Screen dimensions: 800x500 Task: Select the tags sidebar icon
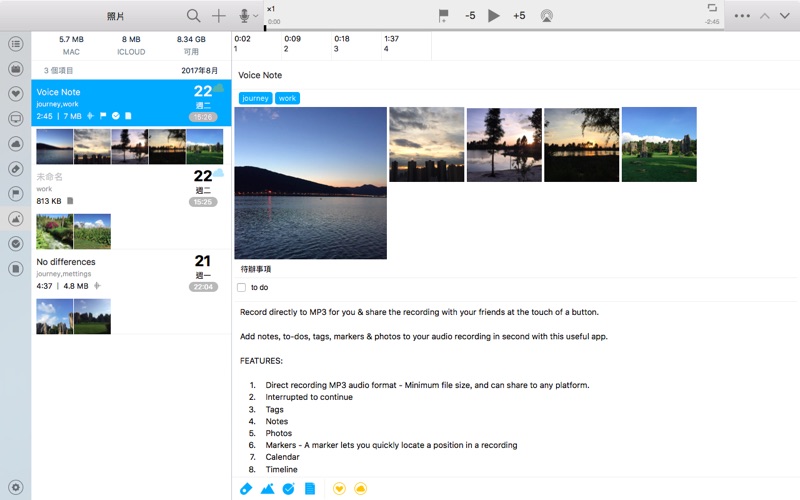tap(16, 169)
